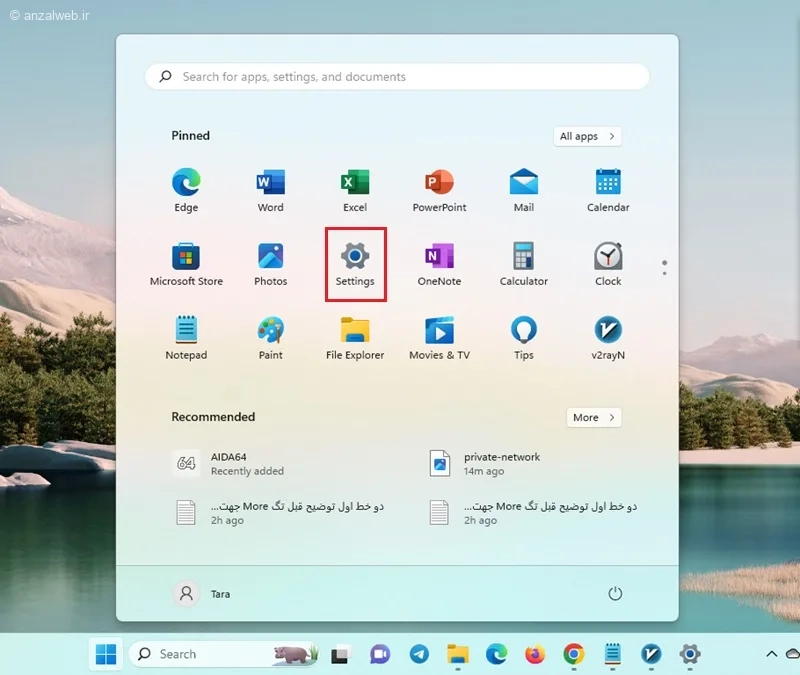Open Telegram from the taskbar

419,654
